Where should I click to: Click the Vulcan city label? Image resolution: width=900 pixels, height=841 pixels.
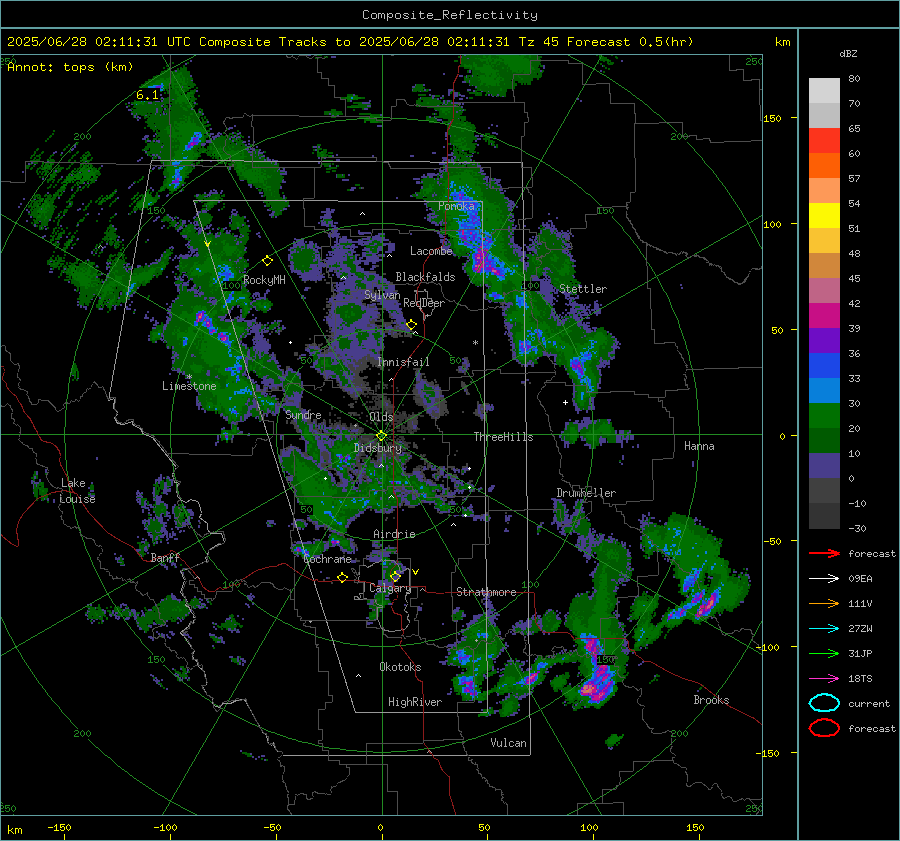508,743
